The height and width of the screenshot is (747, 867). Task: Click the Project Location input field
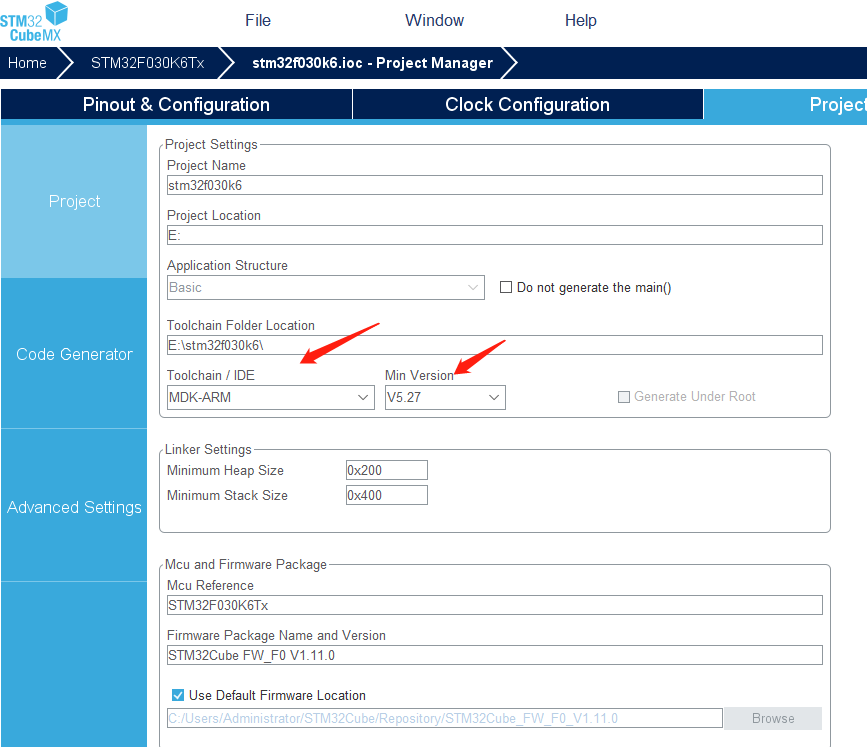click(494, 235)
